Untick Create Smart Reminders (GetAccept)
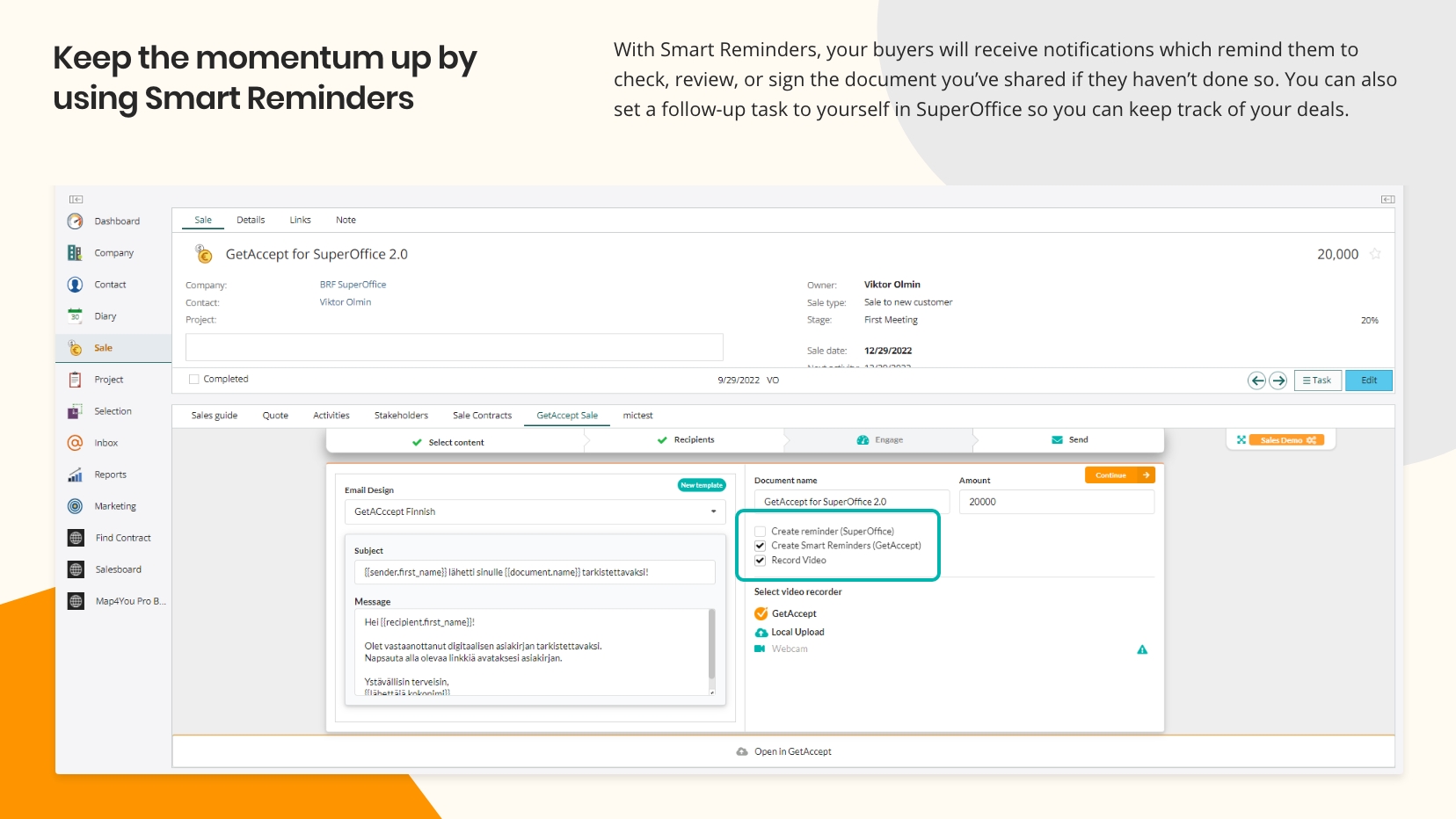This screenshot has height=819, width=1456. point(760,546)
